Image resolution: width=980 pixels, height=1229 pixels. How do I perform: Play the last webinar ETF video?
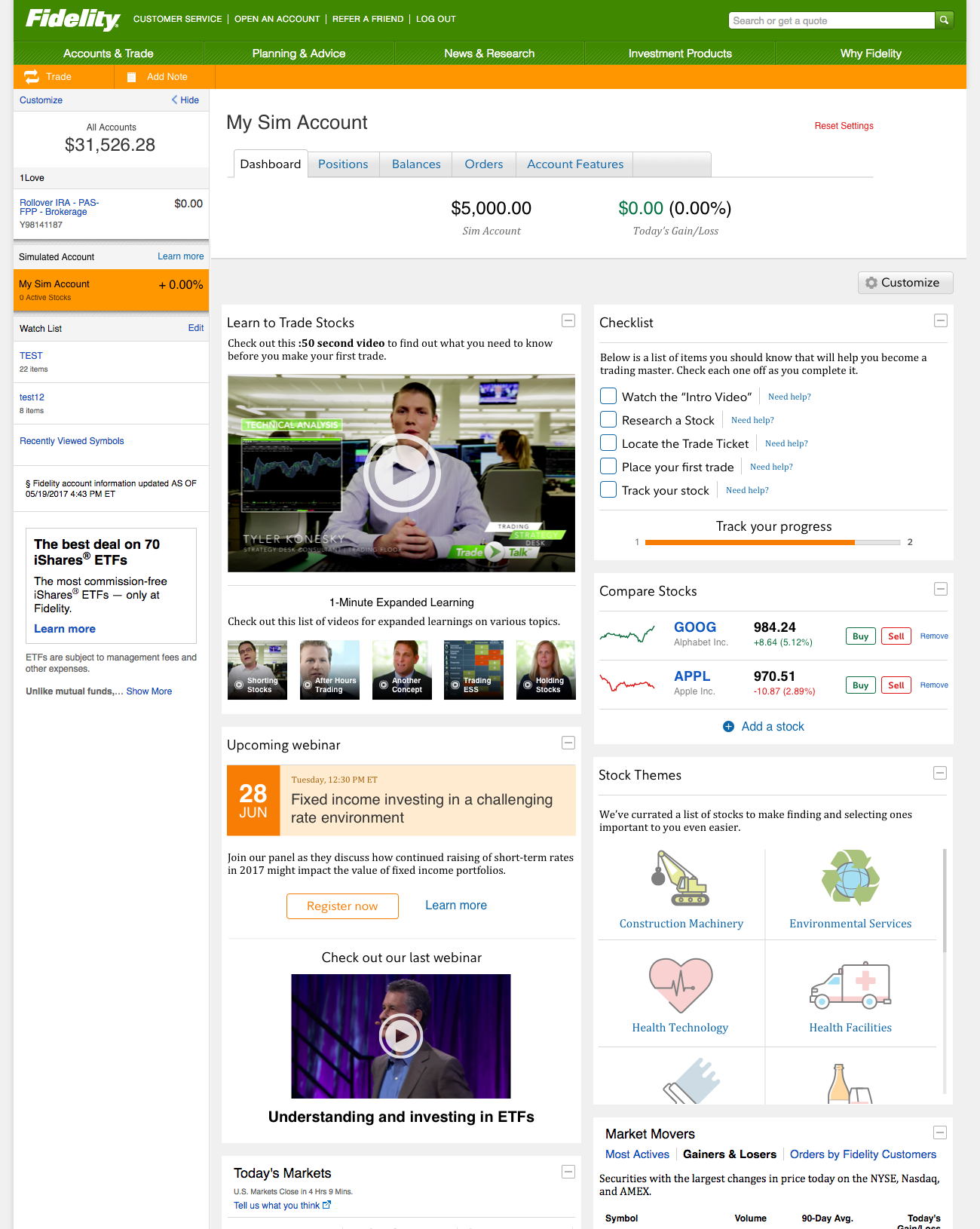tap(401, 1036)
